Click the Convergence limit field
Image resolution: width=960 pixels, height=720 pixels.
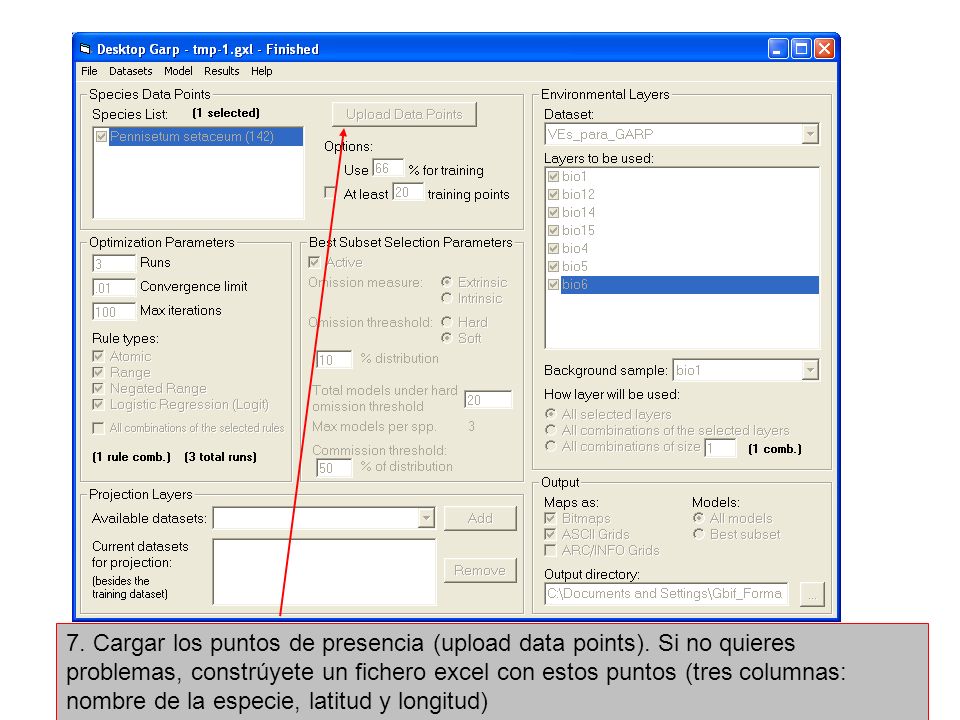point(113,288)
